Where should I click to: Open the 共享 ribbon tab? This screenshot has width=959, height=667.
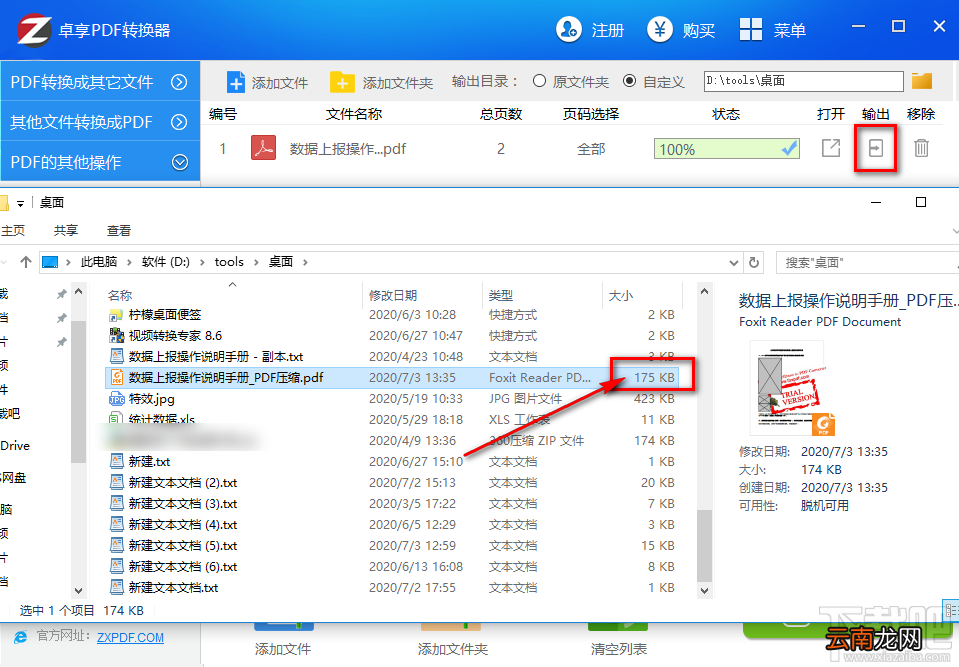point(65,230)
